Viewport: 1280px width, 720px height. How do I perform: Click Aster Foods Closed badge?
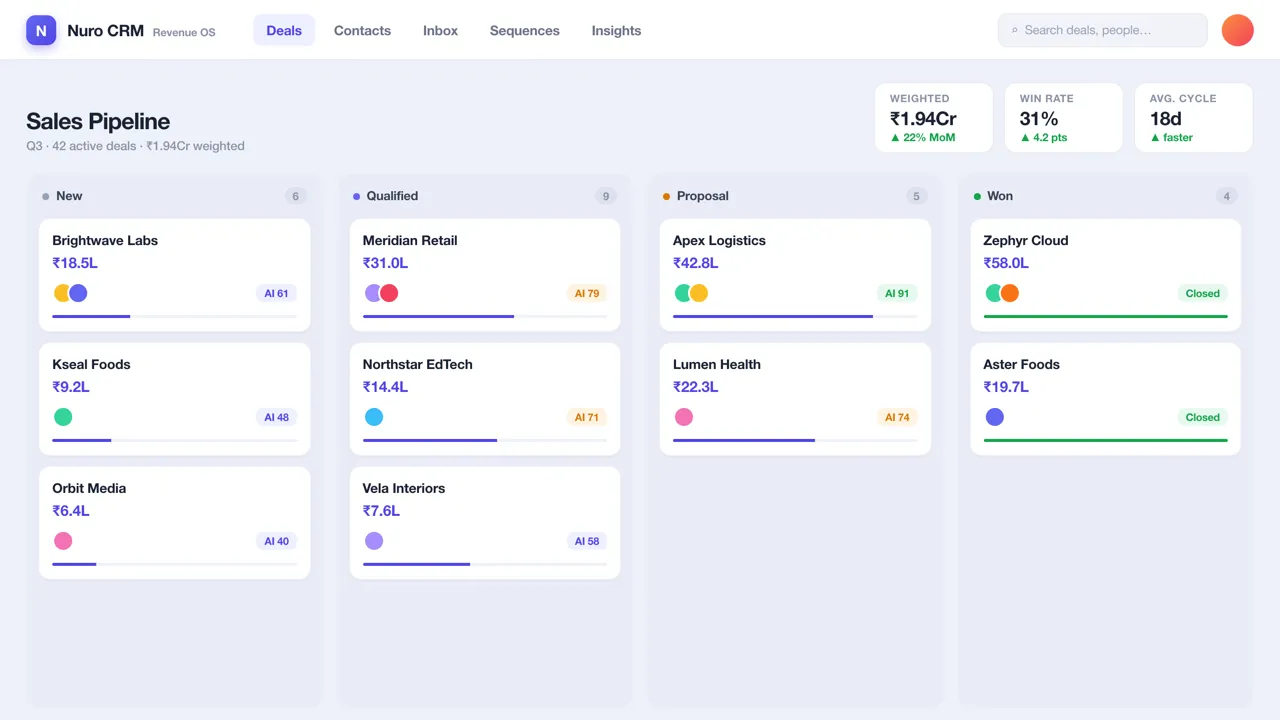pyautogui.click(x=1203, y=417)
